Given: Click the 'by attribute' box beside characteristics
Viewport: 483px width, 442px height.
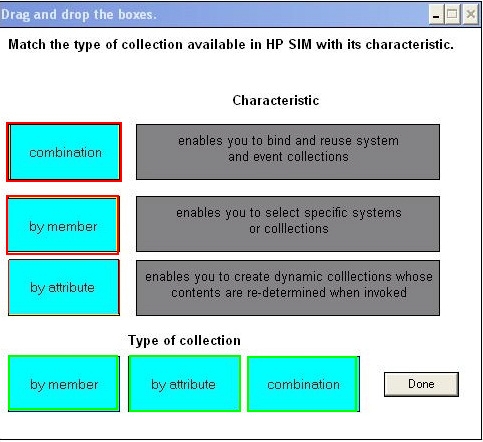Looking at the screenshot, I should pos(64,288).
